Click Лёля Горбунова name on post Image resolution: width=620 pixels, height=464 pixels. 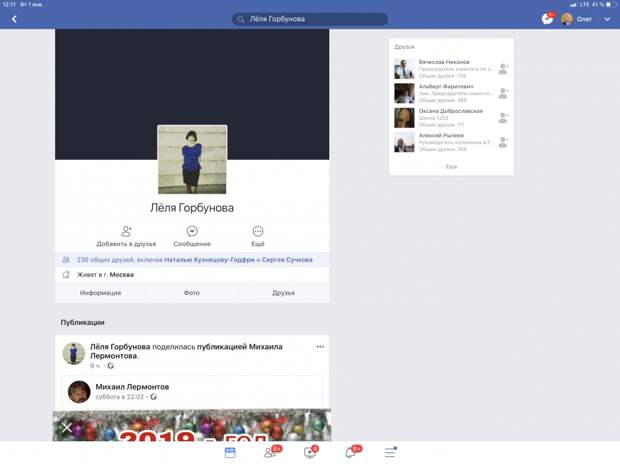point(120,347)
